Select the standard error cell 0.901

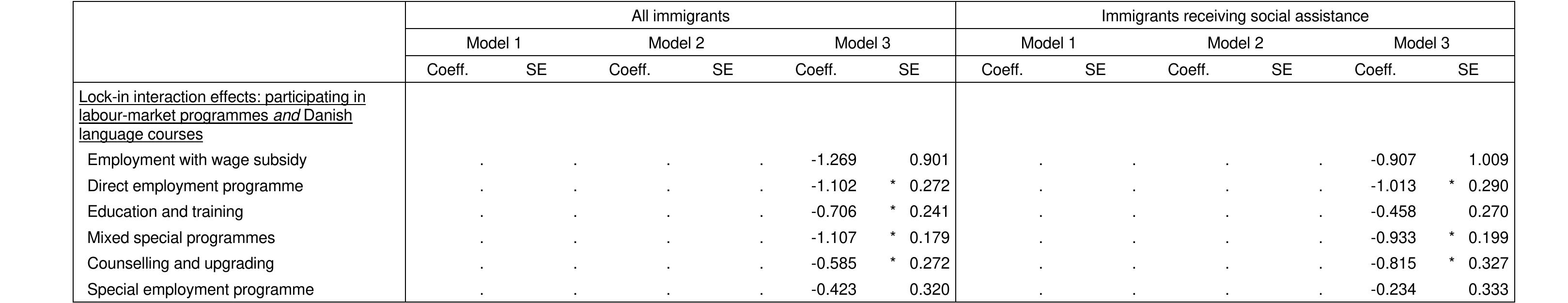pos(929,160)
